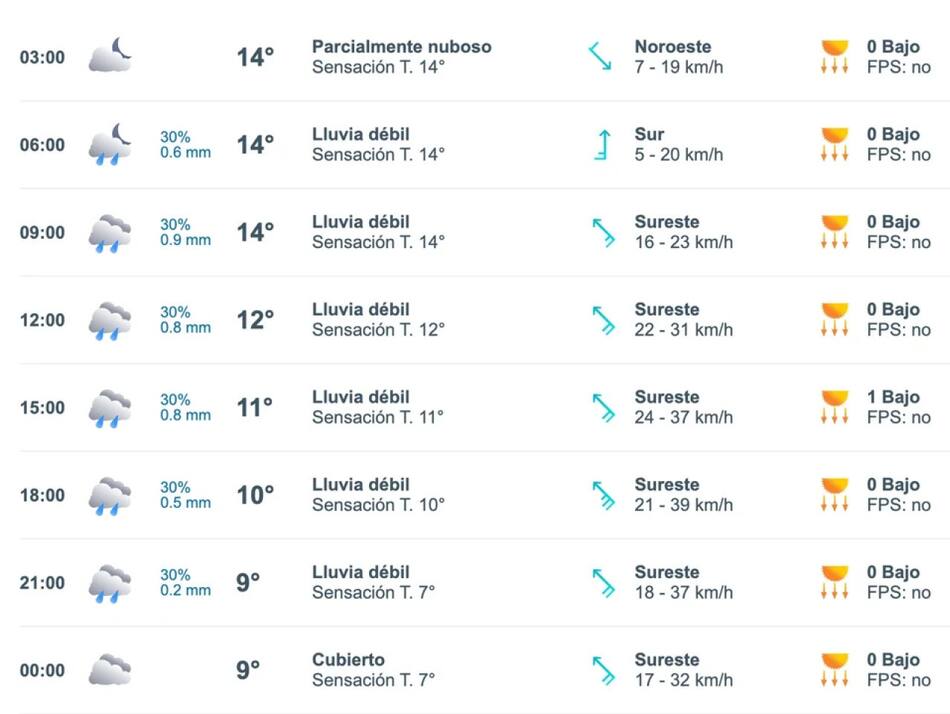Click the UV index sun icon at 15:00

pos(834,407)
